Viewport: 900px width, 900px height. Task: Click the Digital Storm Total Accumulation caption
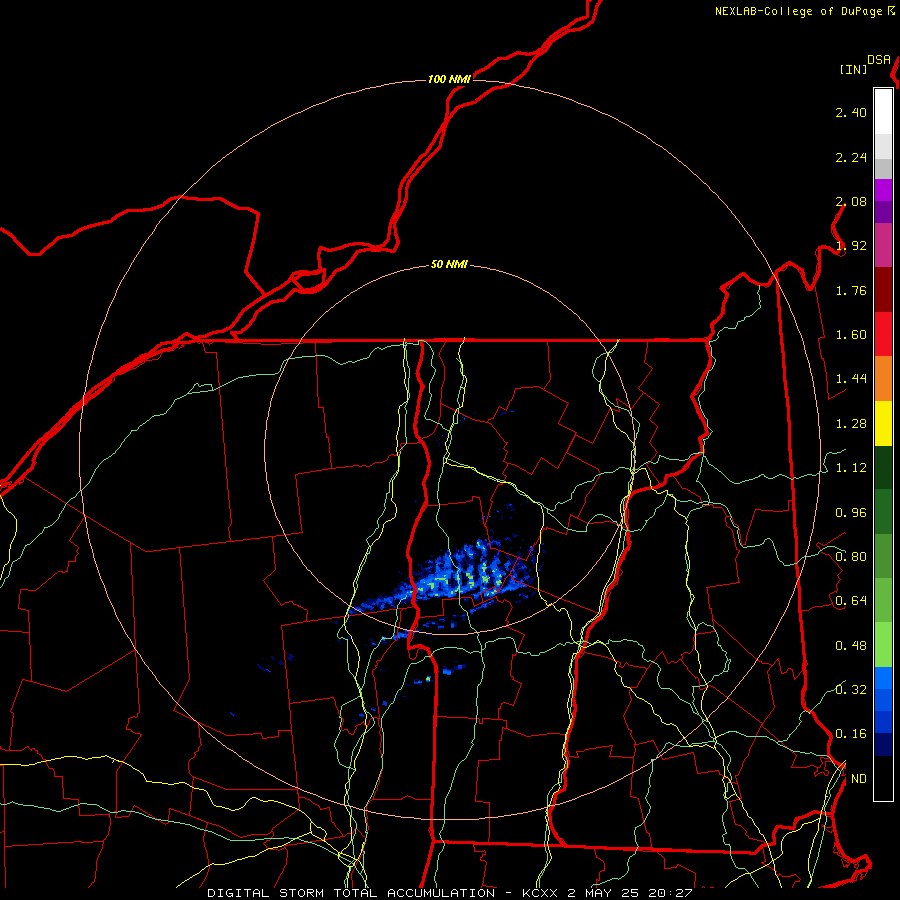click(450, 893)
